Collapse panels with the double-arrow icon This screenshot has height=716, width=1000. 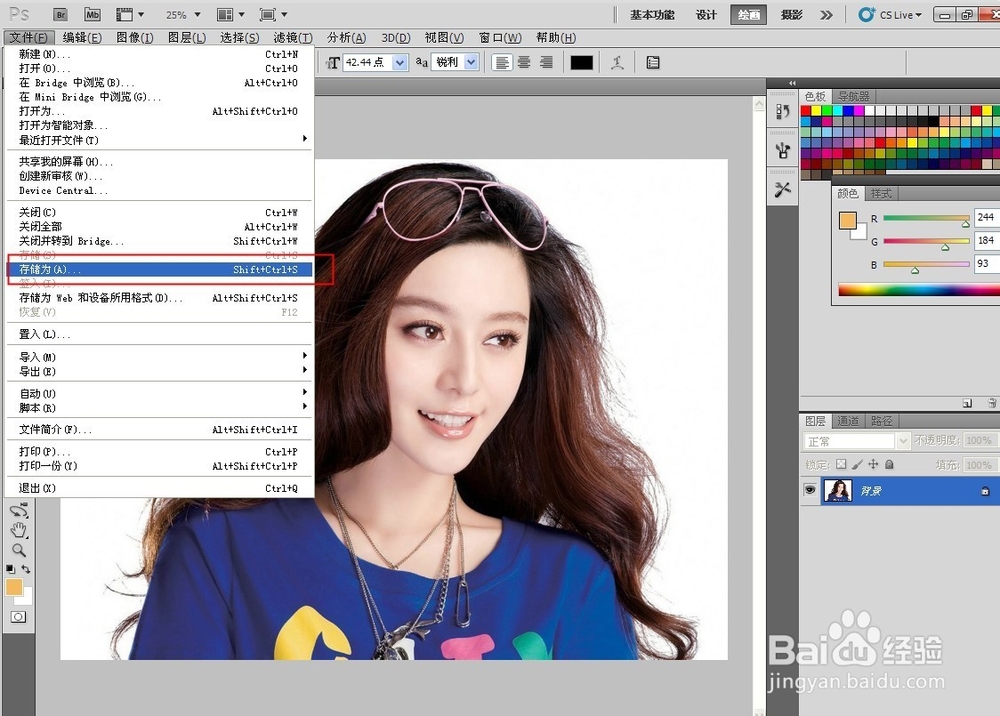coord(792,83)
